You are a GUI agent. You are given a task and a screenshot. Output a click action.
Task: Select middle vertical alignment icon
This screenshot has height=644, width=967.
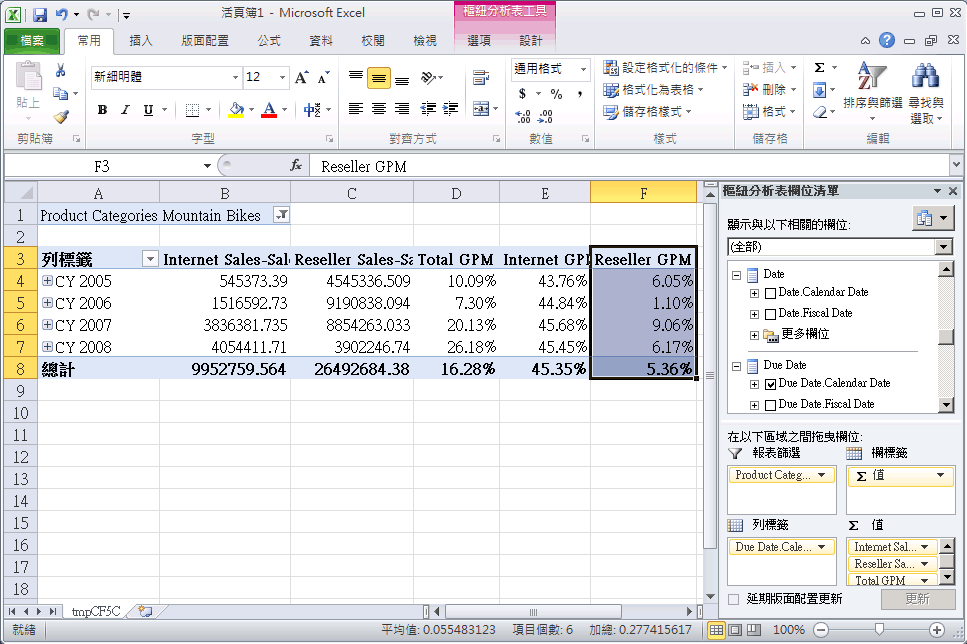379,78
